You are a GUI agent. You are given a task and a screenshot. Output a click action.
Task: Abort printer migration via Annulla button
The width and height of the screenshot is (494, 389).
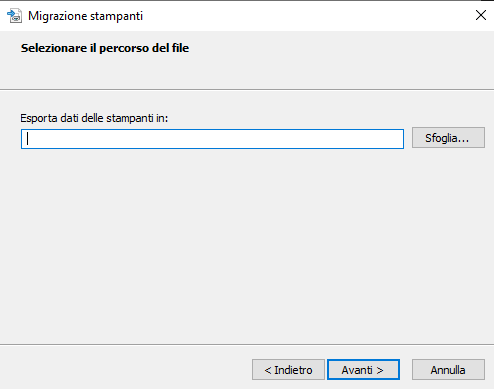[x=448, y=370]
